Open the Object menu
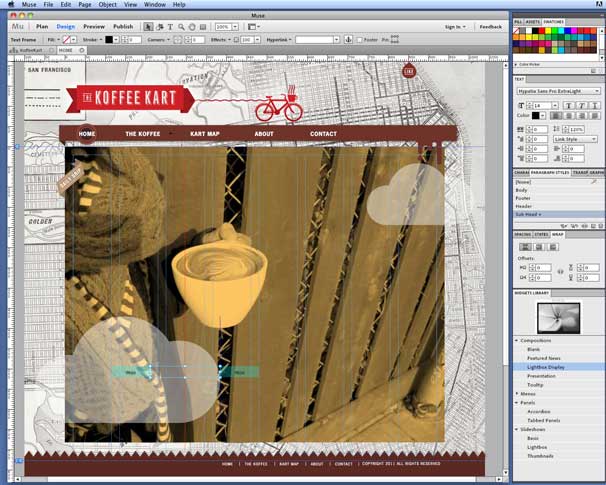Screen dimensions: 606x485 point(107,4)
